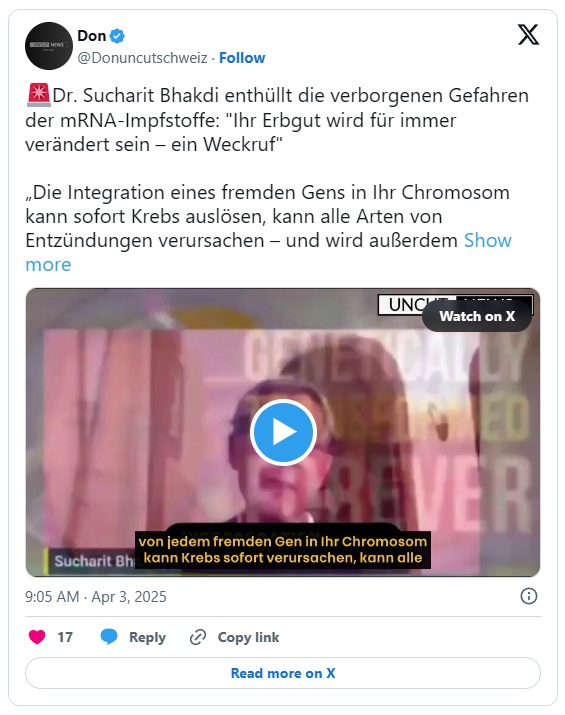The height and width of the screenshot is (715, 565).
Task: Click the blue verified badge
Action: pos(117,36)
